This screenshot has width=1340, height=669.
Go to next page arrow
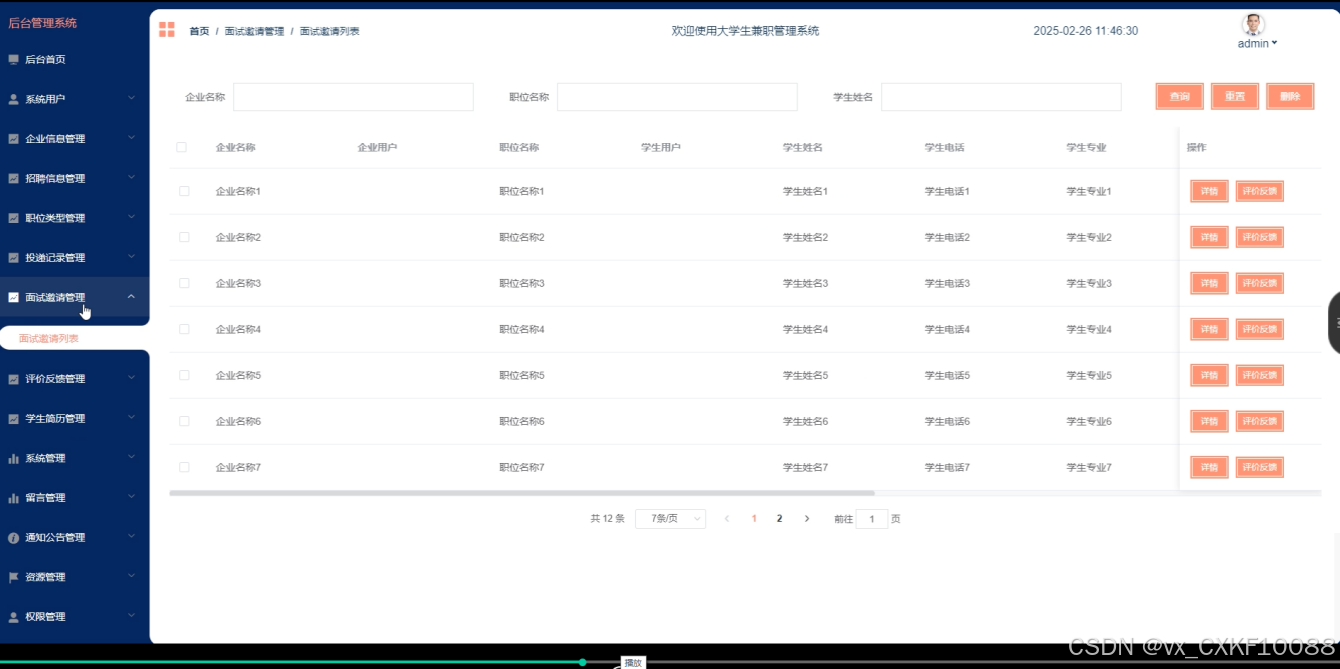click(x=807, y=519)
